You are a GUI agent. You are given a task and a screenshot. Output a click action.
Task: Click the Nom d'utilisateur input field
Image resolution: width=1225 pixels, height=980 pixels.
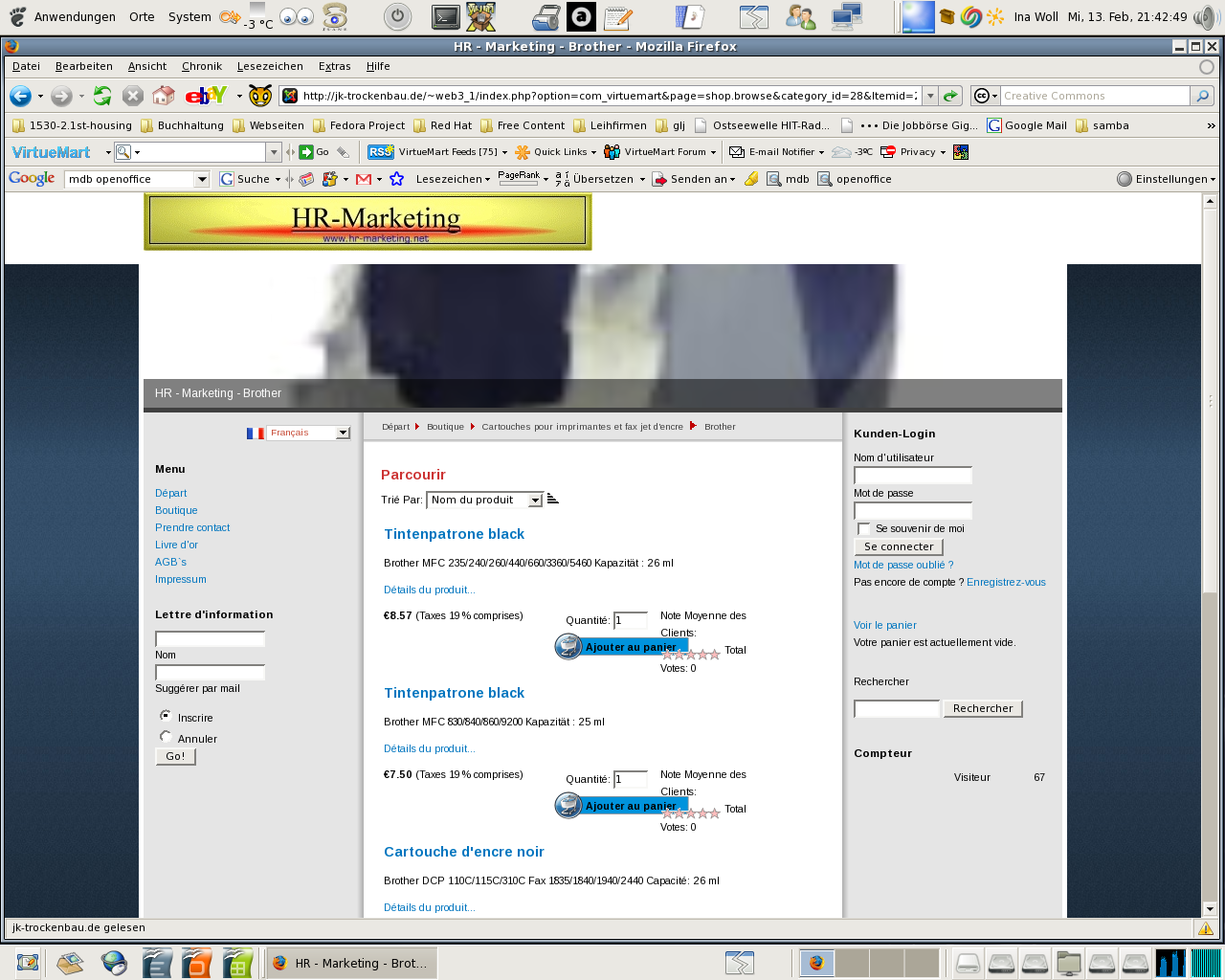[913, 476]
